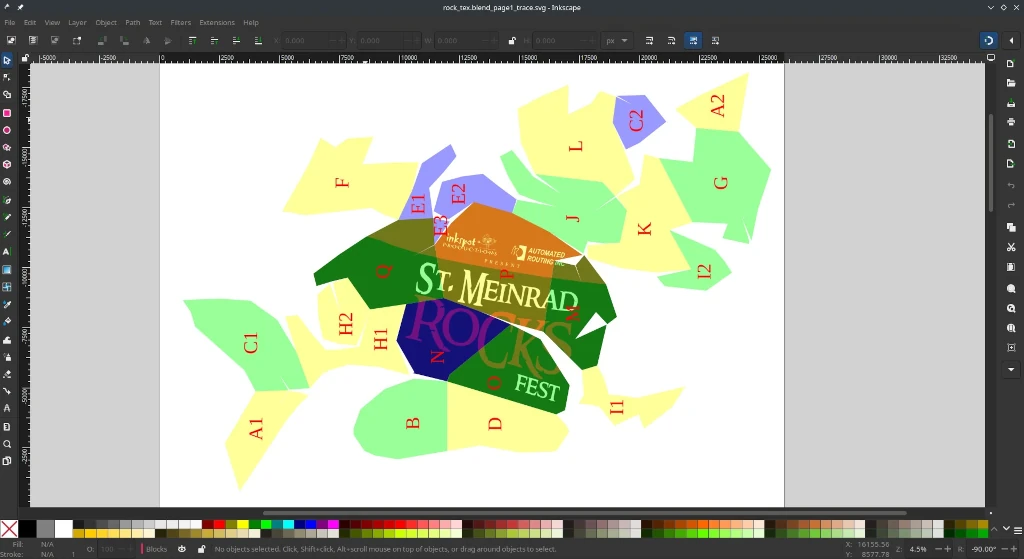
Task: Open the Path menu
Action: (x=133, y=22)
